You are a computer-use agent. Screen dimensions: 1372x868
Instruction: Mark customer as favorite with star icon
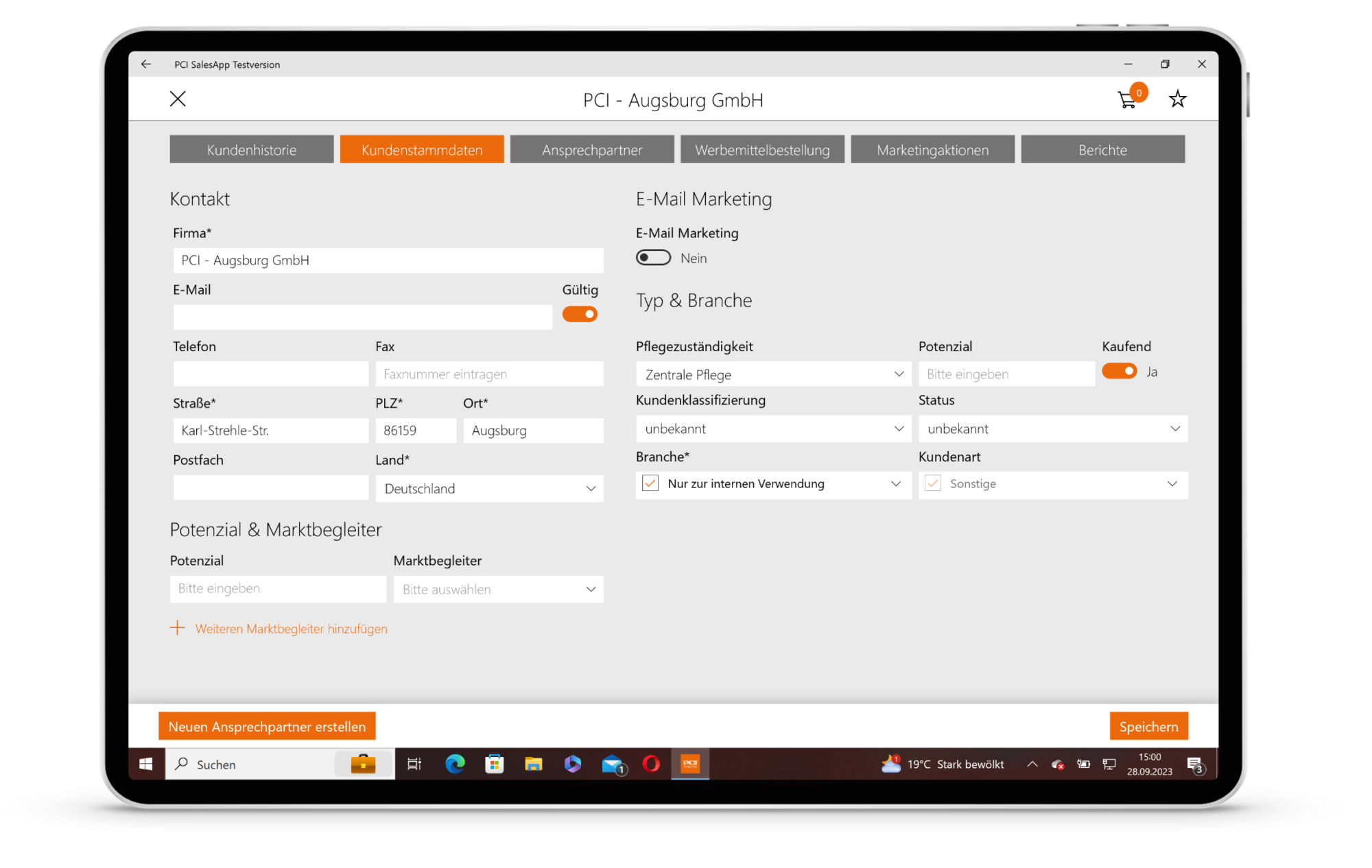coord(1178,99)
